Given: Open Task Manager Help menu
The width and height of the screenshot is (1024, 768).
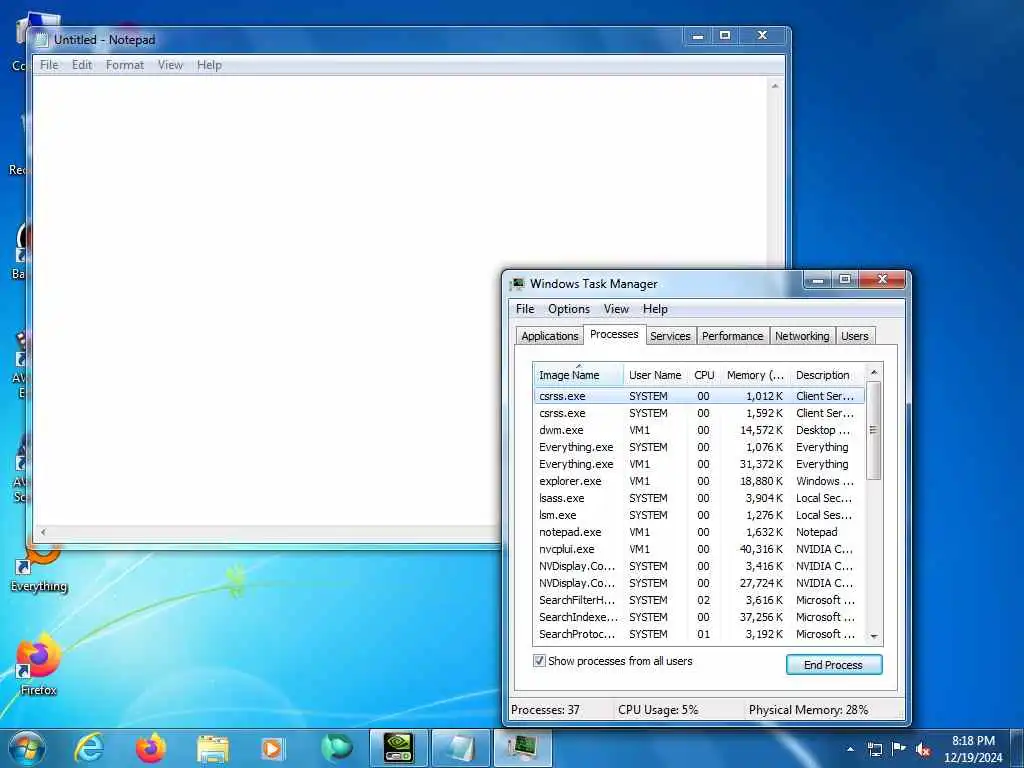Looking at the screenshot, I should 655,309.
